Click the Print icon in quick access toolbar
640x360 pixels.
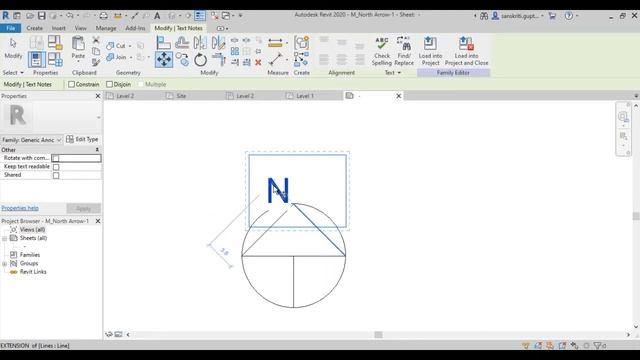(104, 16)
